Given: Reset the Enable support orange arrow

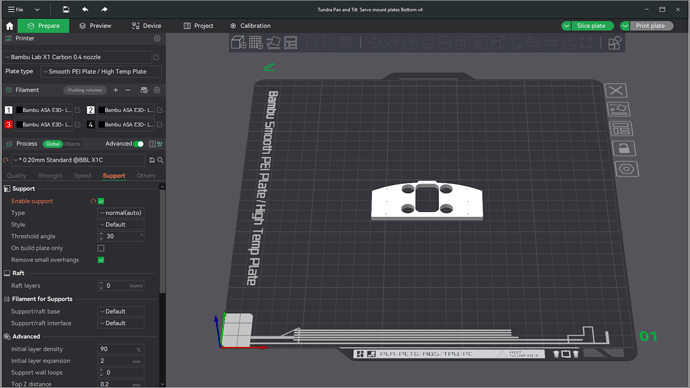Looking at the screenshot, I should (93, 201).
